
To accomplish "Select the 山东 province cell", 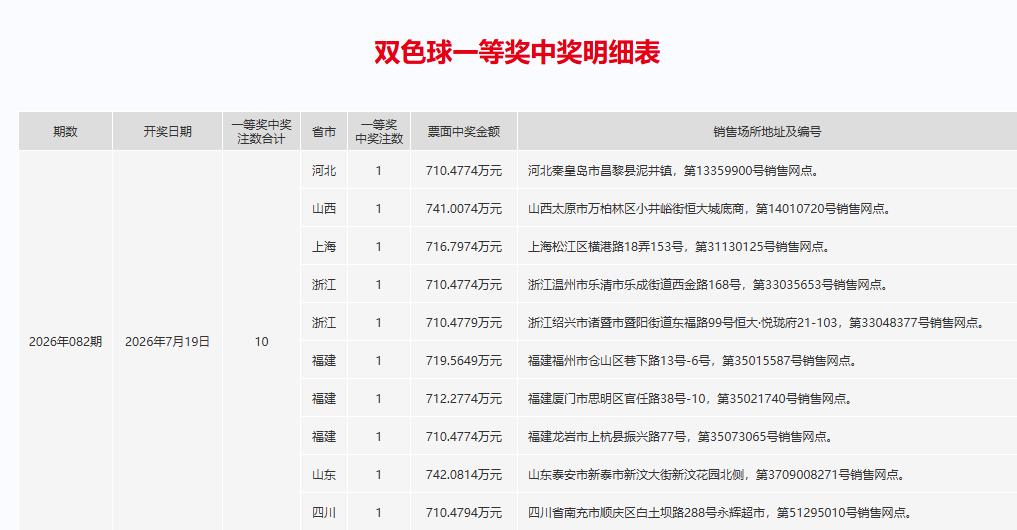I will 324,475.
